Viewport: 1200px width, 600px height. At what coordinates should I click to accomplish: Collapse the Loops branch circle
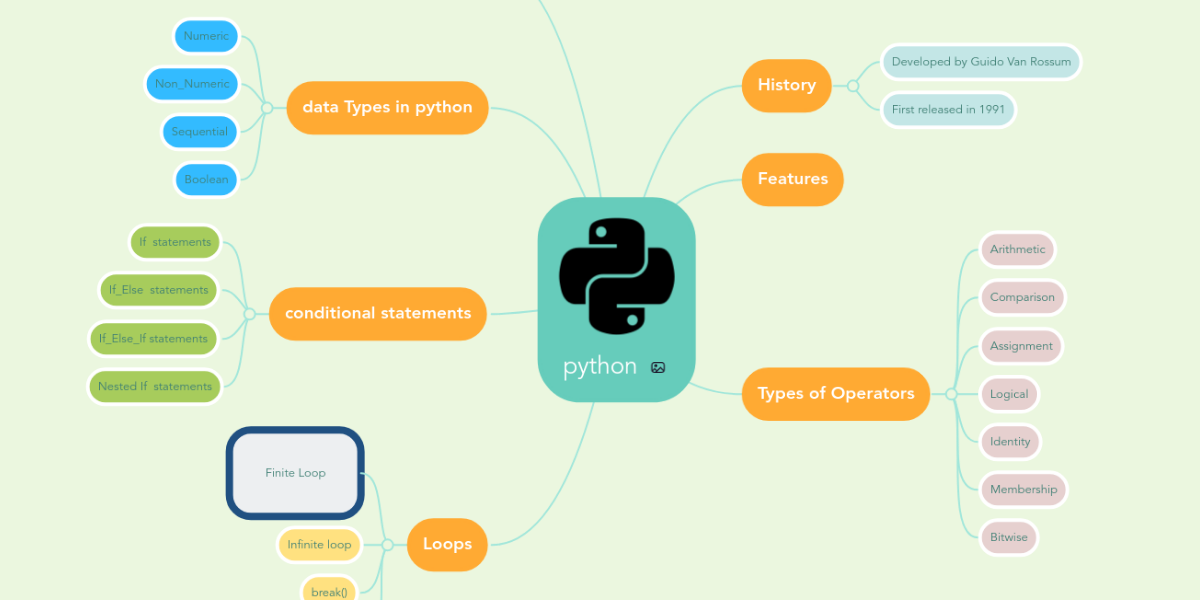click(x=388, y=545)
